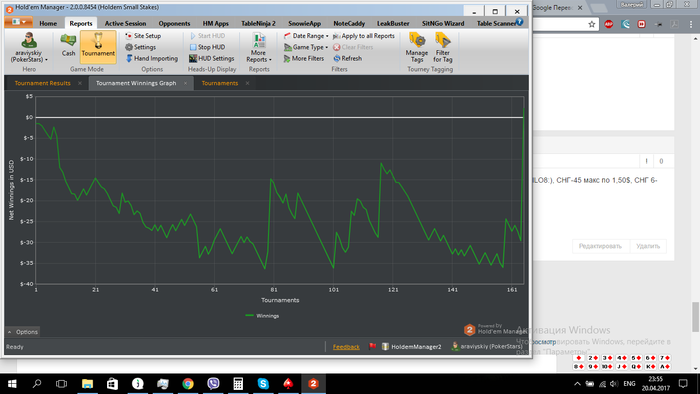Open the Opponents ribbon tab

(175, 23)
